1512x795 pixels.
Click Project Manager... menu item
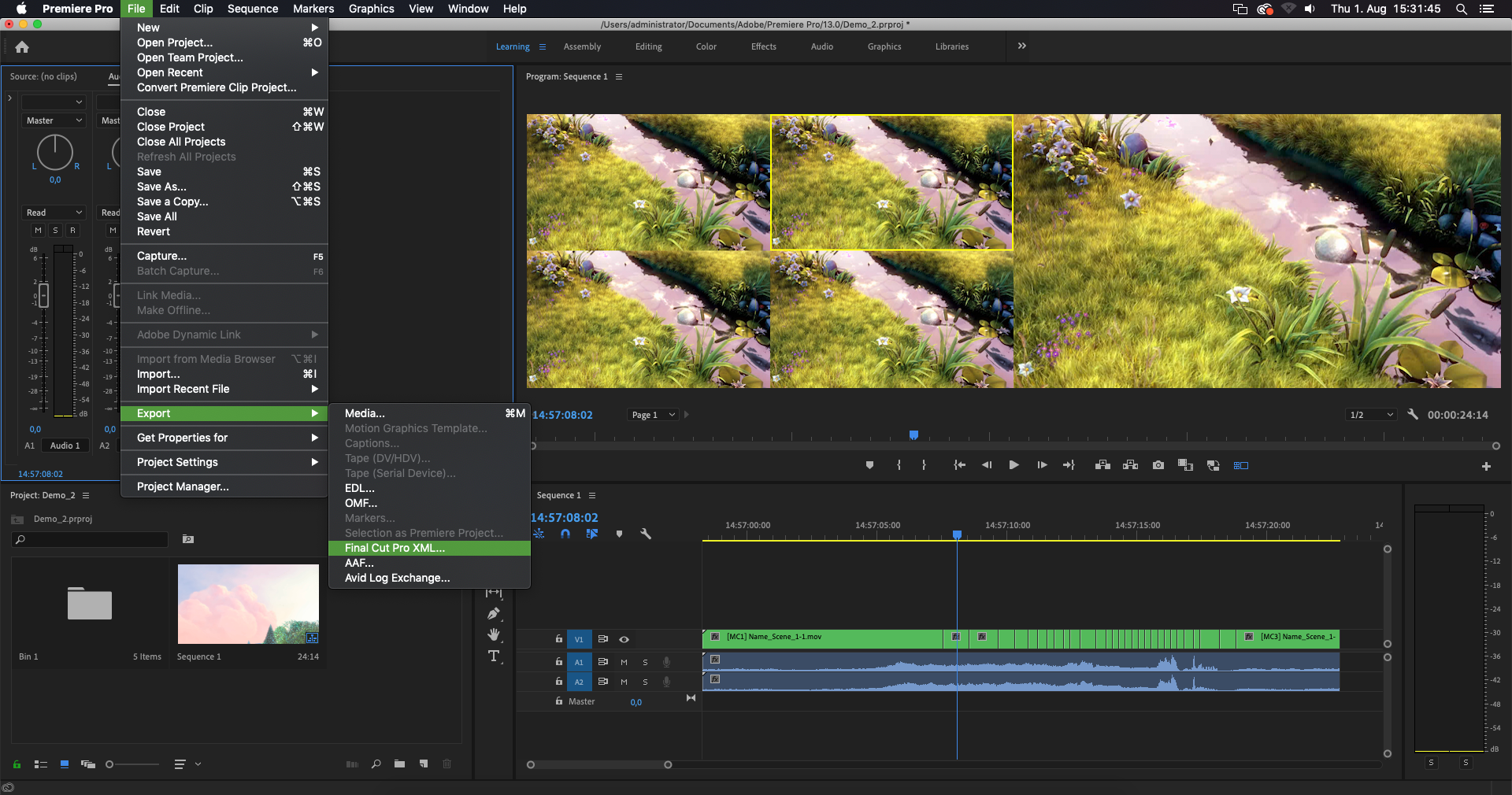pos(224,486)
